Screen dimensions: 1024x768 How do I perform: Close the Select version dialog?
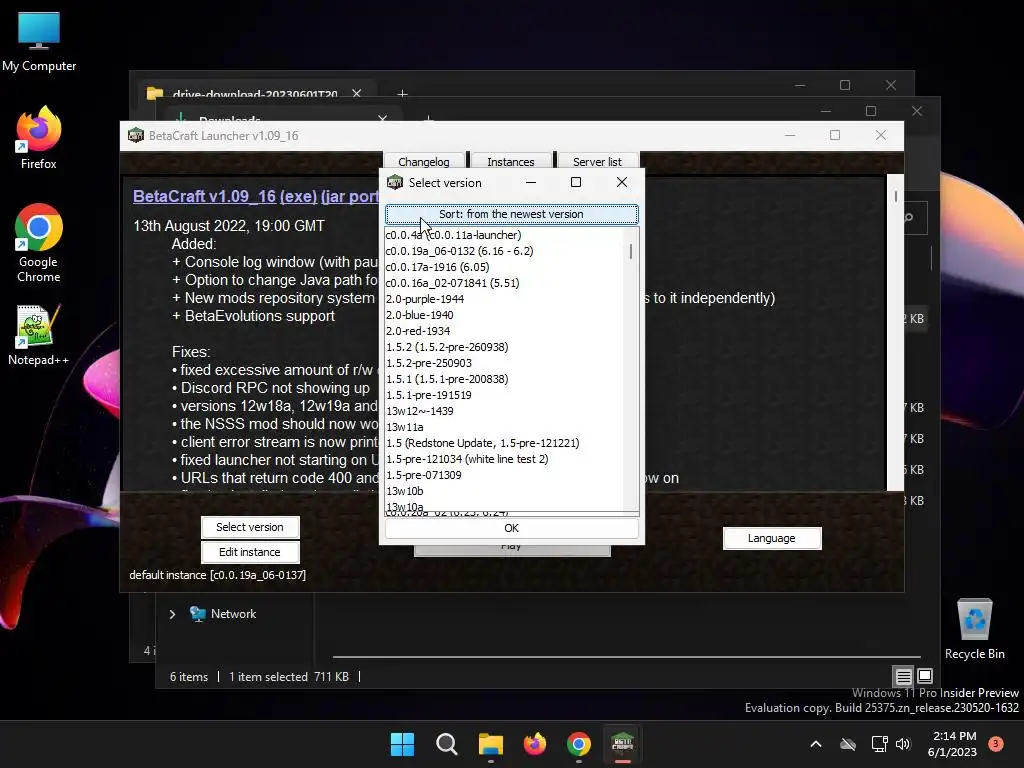click(x=622, y=182)
